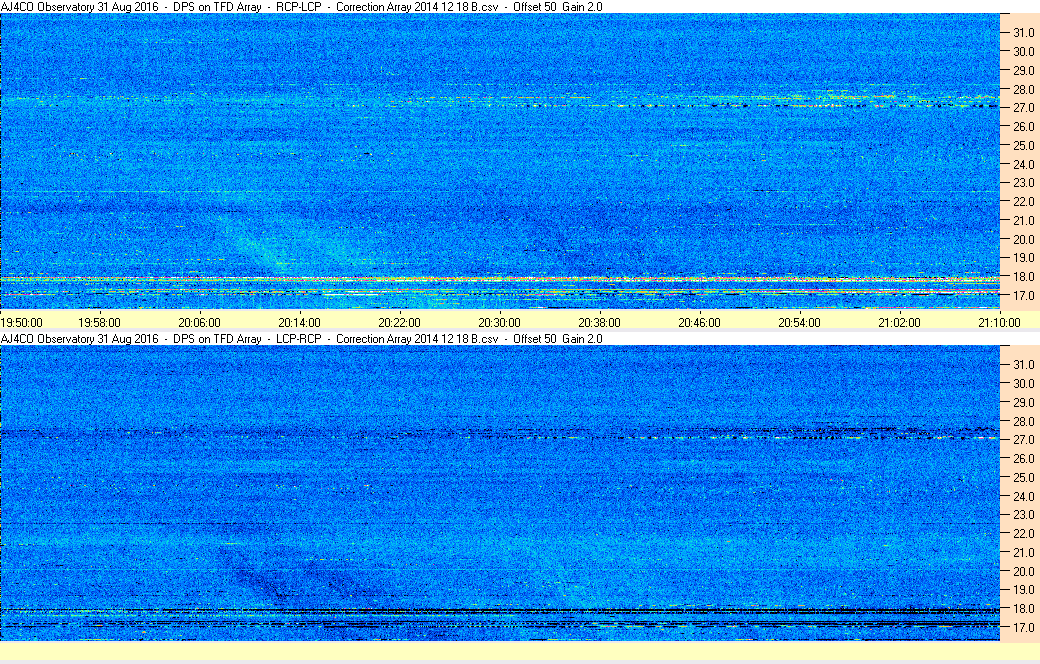Select the 20:46:00 time axis label

click(x=699, y=323)
